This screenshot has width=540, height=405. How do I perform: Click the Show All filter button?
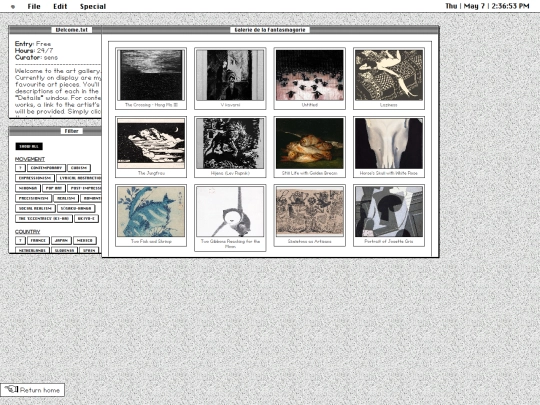coord(29,146)
